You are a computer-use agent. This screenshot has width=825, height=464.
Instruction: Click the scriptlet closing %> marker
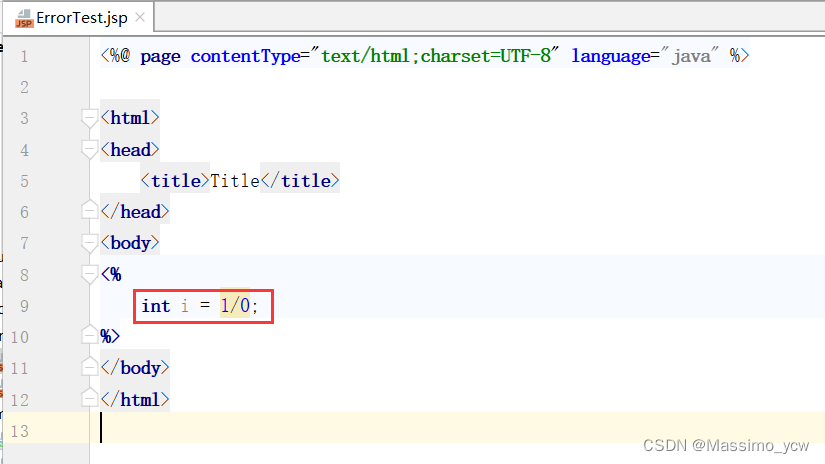coord(110,336)
